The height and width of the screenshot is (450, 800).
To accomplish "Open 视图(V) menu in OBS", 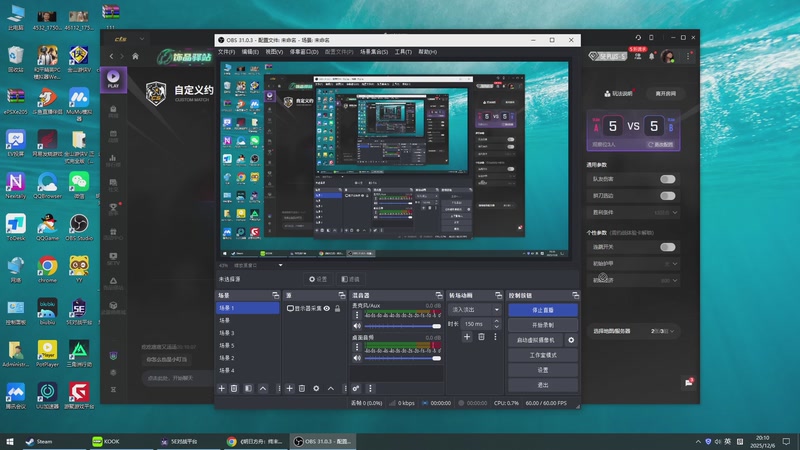I will click(x=274, y=52).
